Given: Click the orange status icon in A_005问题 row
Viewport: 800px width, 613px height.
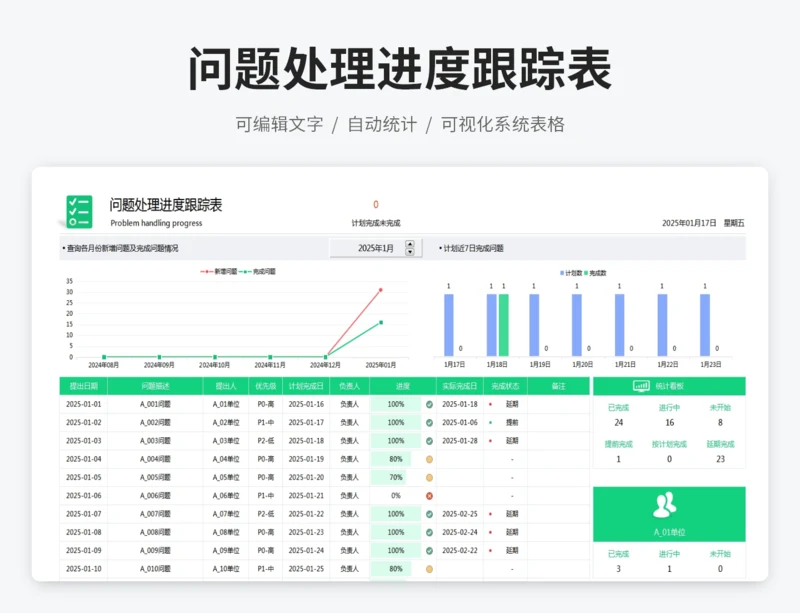Looking at the screenshot, I should point(430,478).
